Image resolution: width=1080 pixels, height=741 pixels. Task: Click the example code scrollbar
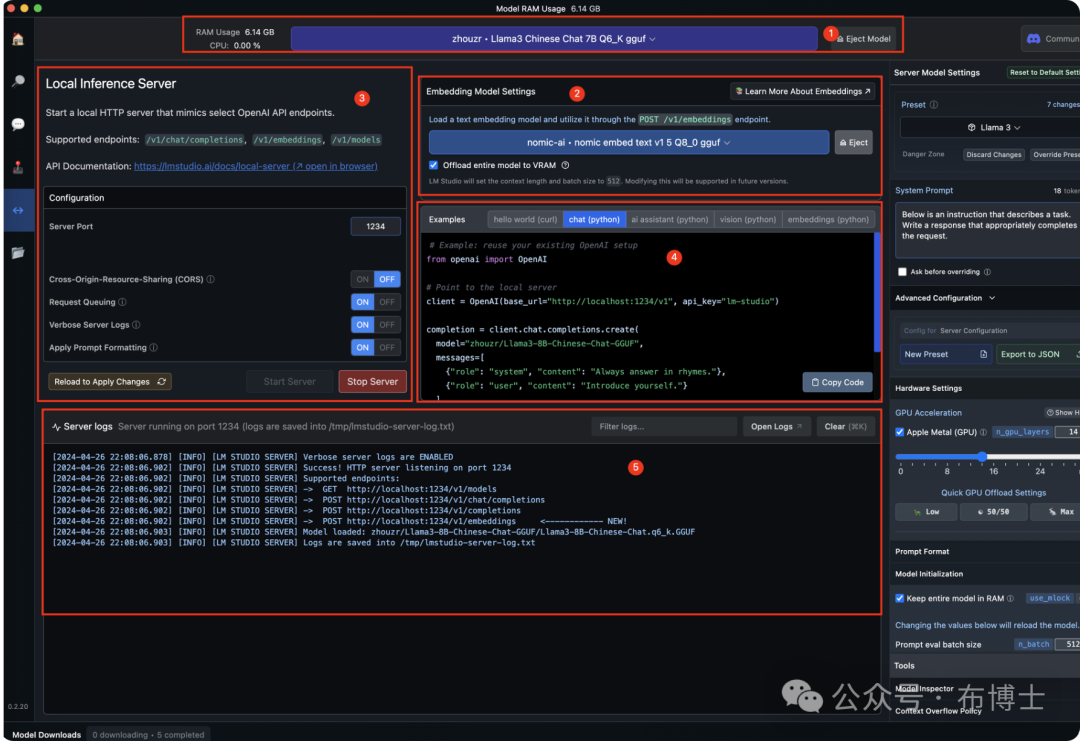point(878,292)
